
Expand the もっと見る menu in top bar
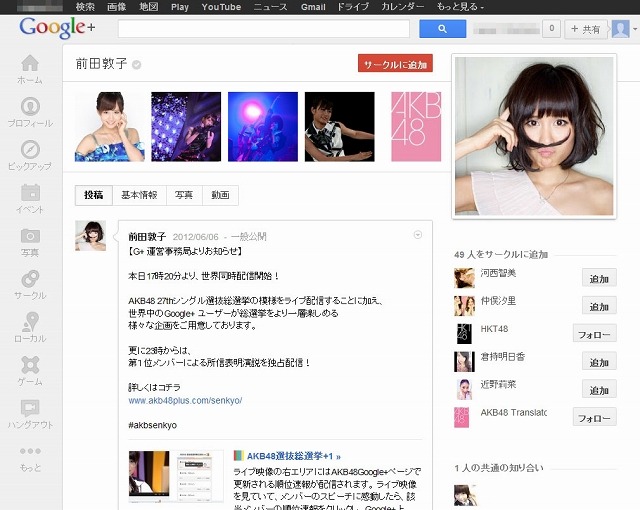click(x=460, y=7)
